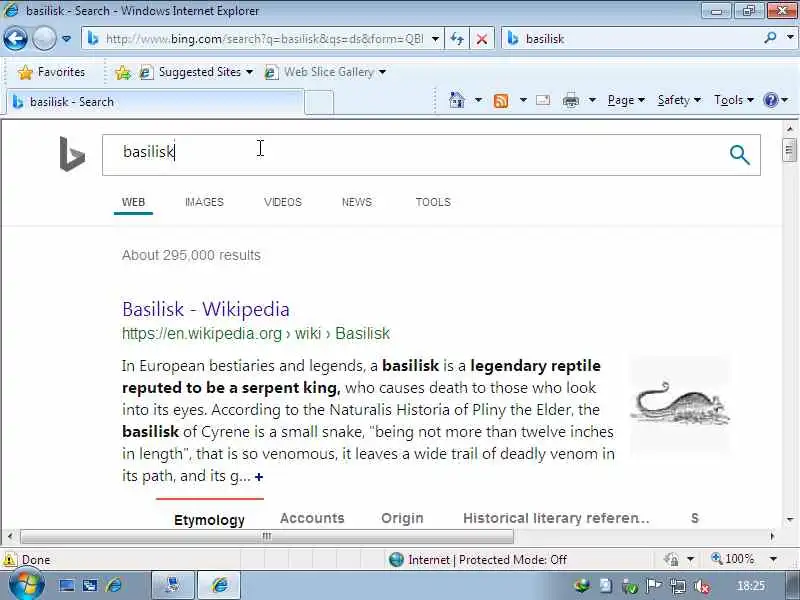Select the Accounts section tab
800x600 pixels.
click(x=312, y=518)
